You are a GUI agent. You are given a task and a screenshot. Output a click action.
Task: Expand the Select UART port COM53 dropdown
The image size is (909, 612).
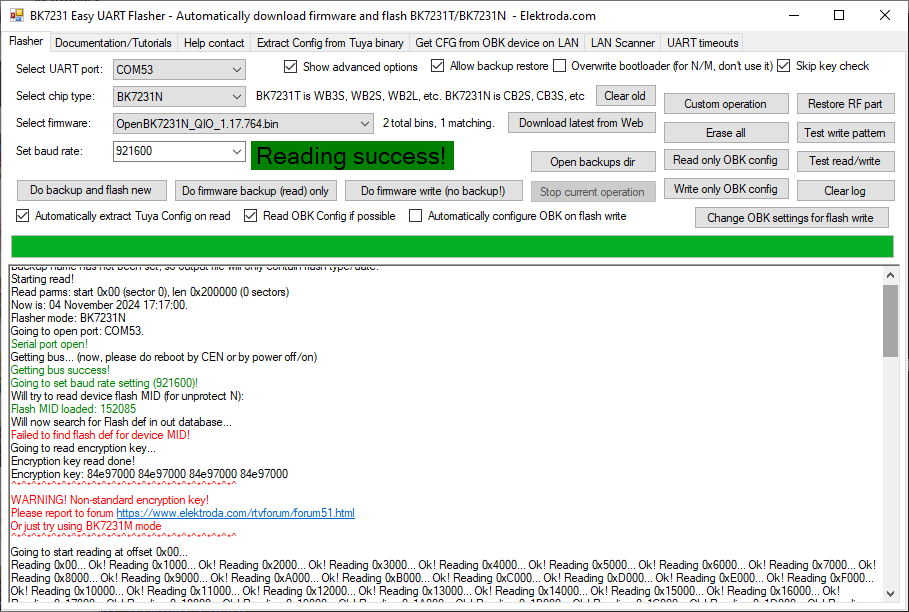[179, 70]
